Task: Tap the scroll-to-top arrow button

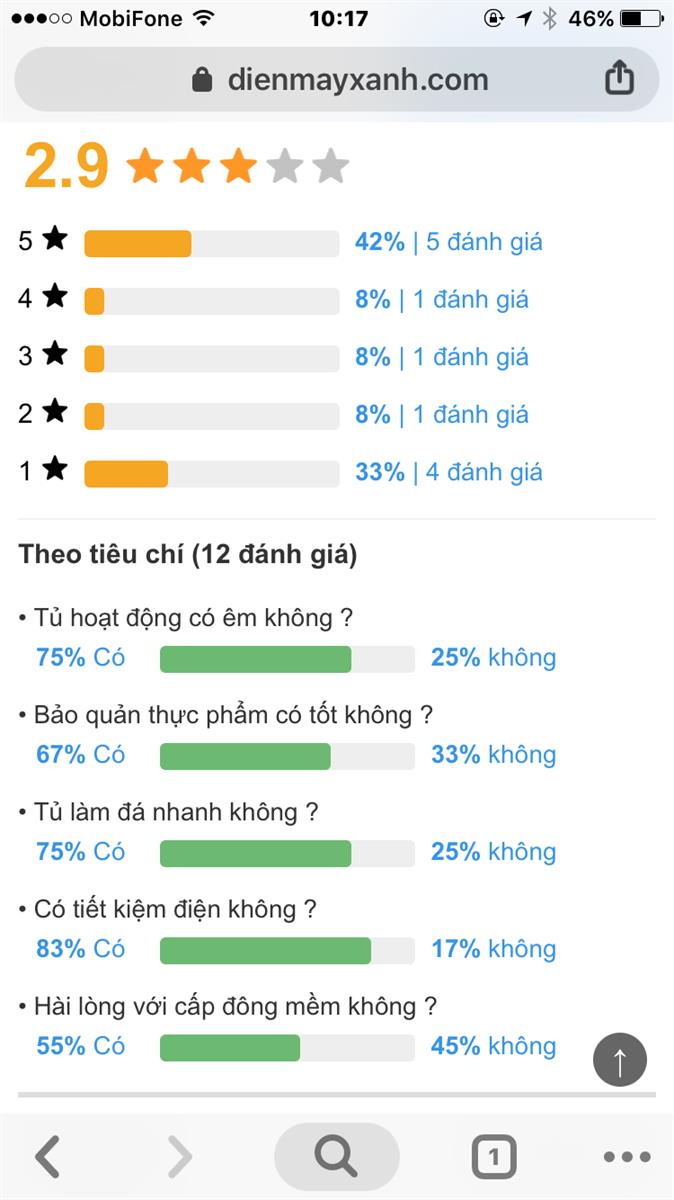Action: (619, 1060)
